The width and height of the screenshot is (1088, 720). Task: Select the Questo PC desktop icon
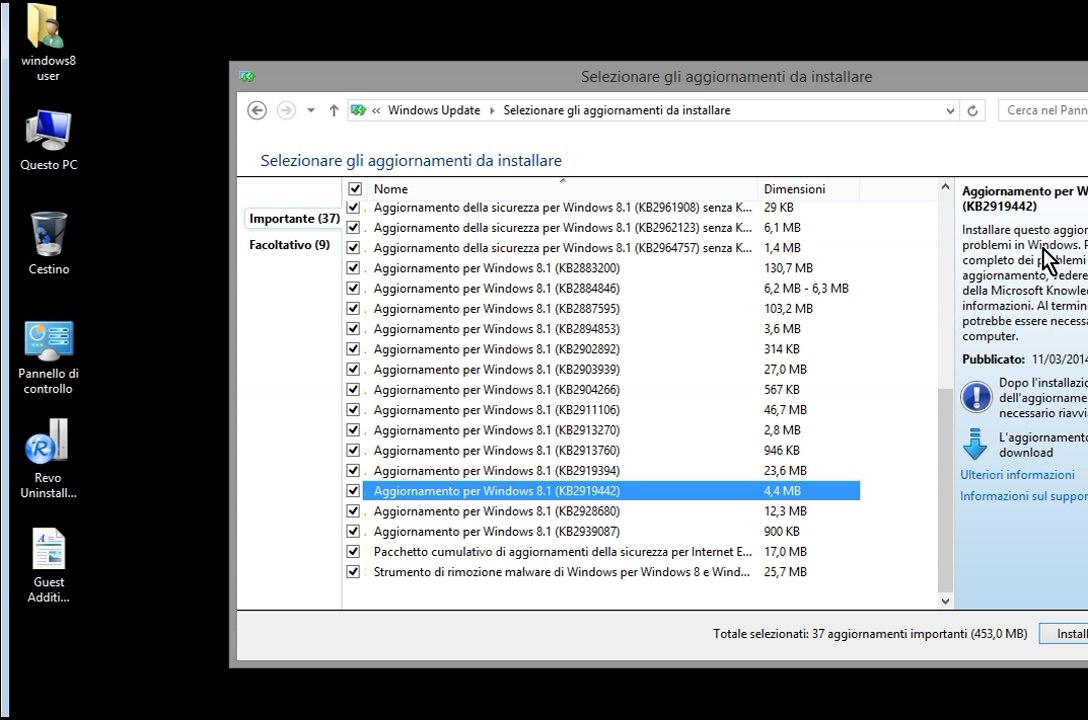tap(48, 141)
